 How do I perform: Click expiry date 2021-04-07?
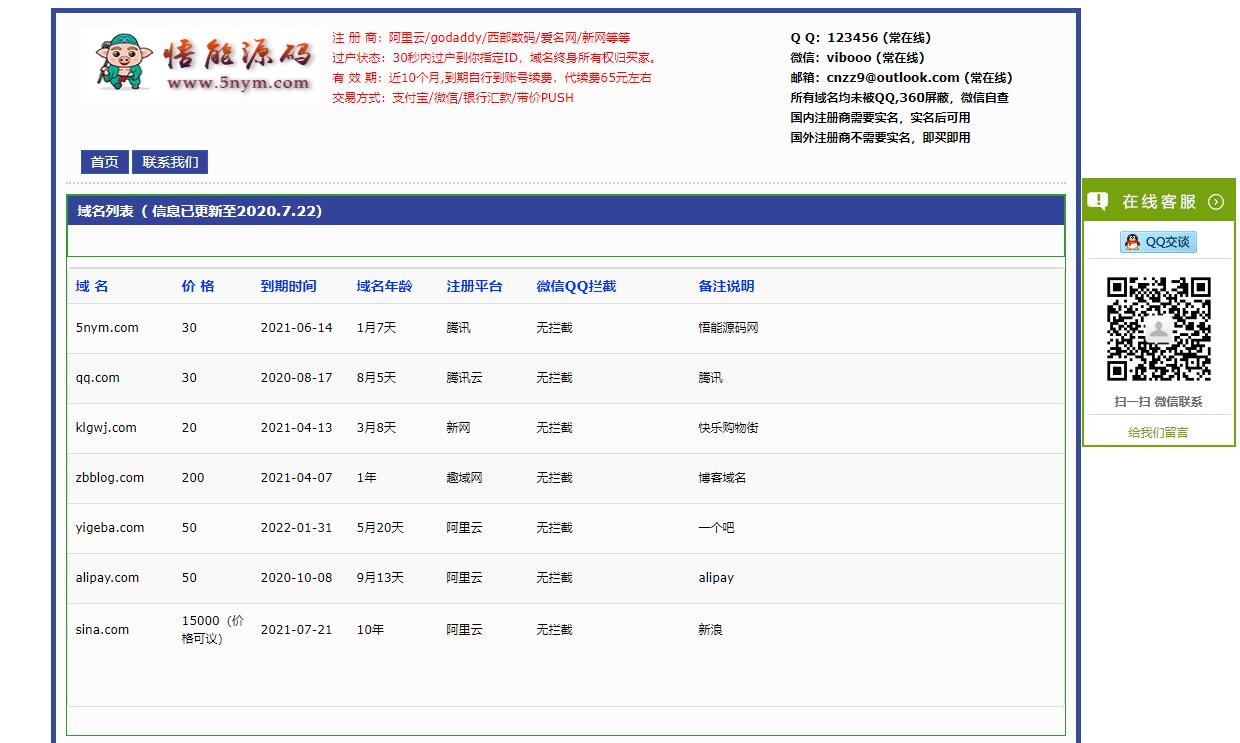296,478
